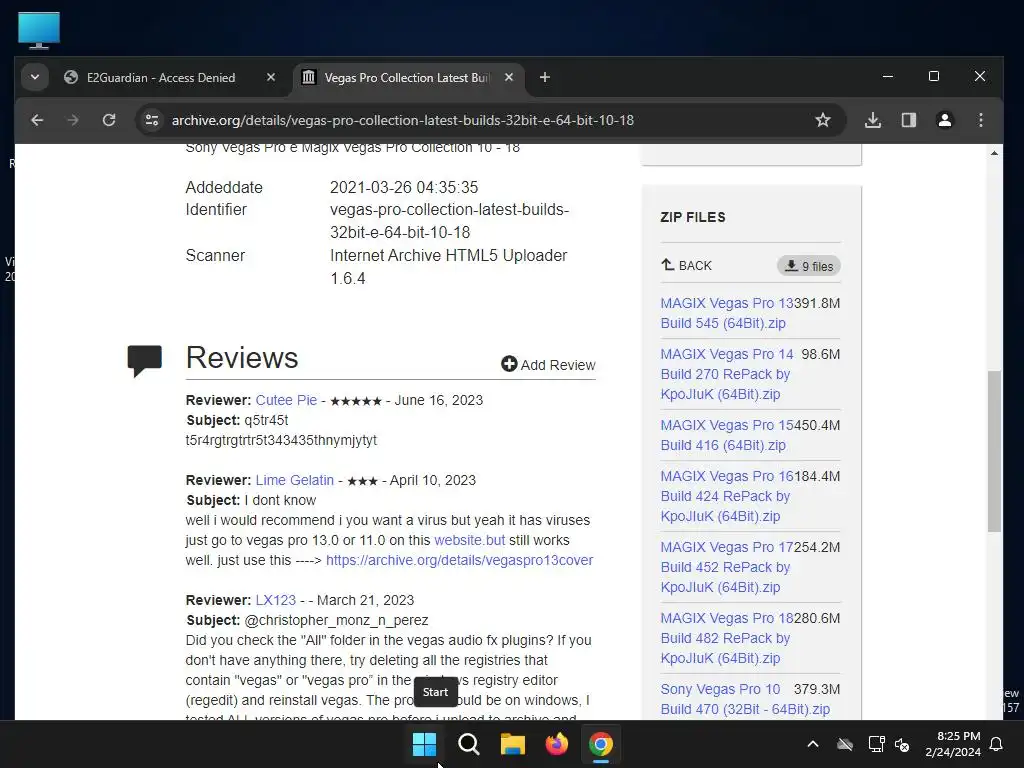The height and width of the screenshot is (768, 1024).
Task: Download MAGIX Vegas Pro 18 Build 482 zip
Action: [x=726, y=638]
